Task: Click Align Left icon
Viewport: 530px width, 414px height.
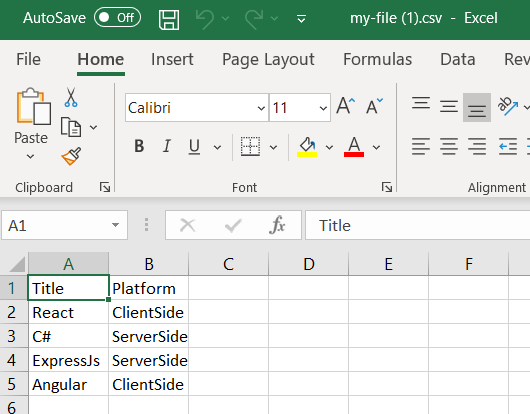Action: [421, 146]
